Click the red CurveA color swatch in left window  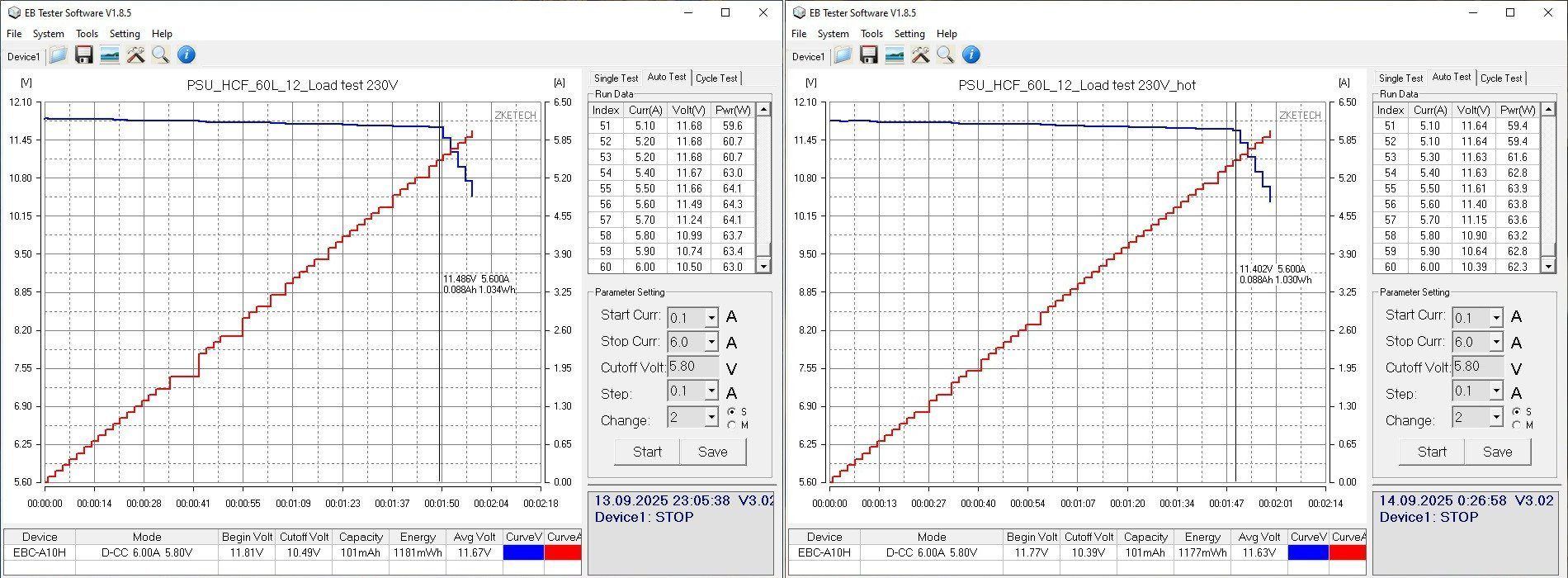(563, 552)
